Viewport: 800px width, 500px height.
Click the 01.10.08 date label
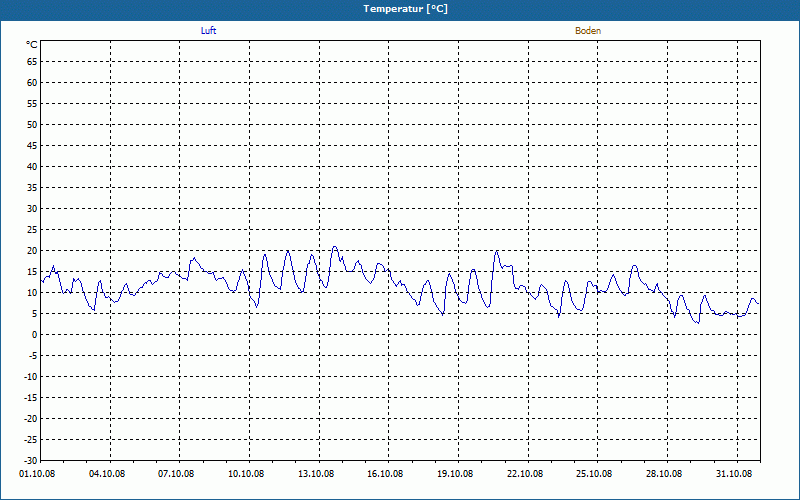coord(38,473)
